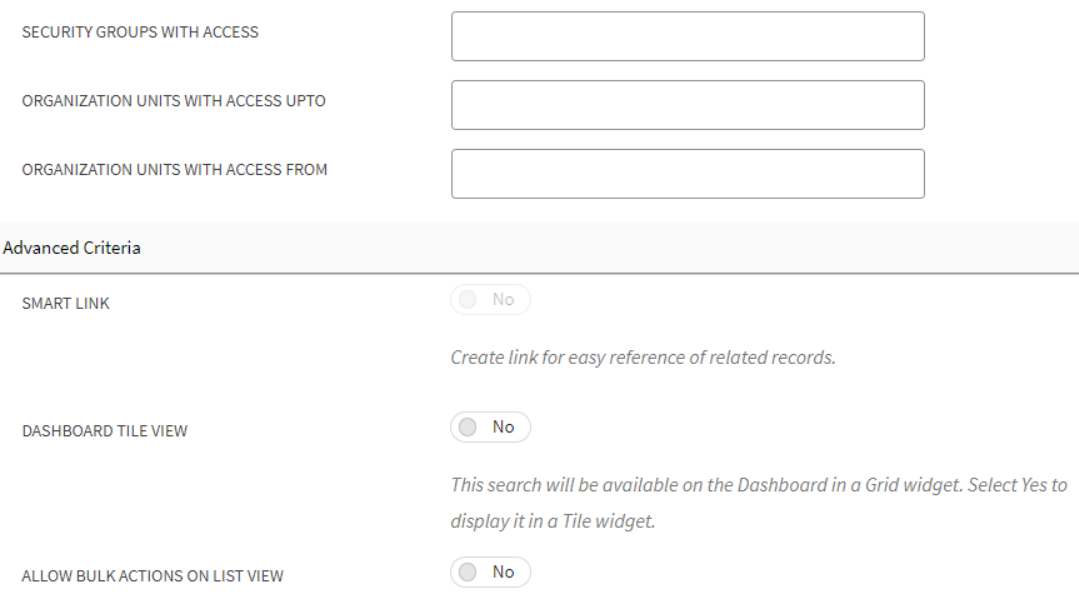
Task: Click the "No" text on Allow Bulk Actions switch
Action: point(503,572)
